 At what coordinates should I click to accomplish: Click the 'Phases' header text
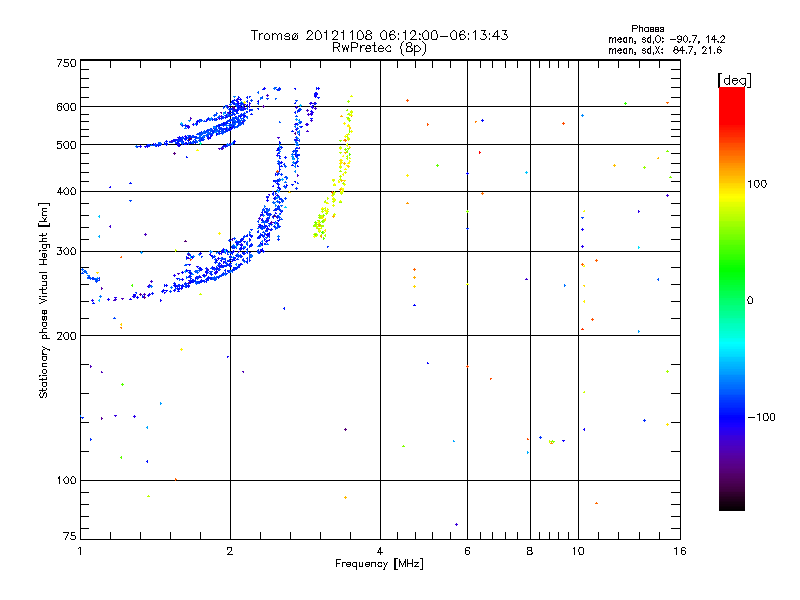click(x=647, y=29)
